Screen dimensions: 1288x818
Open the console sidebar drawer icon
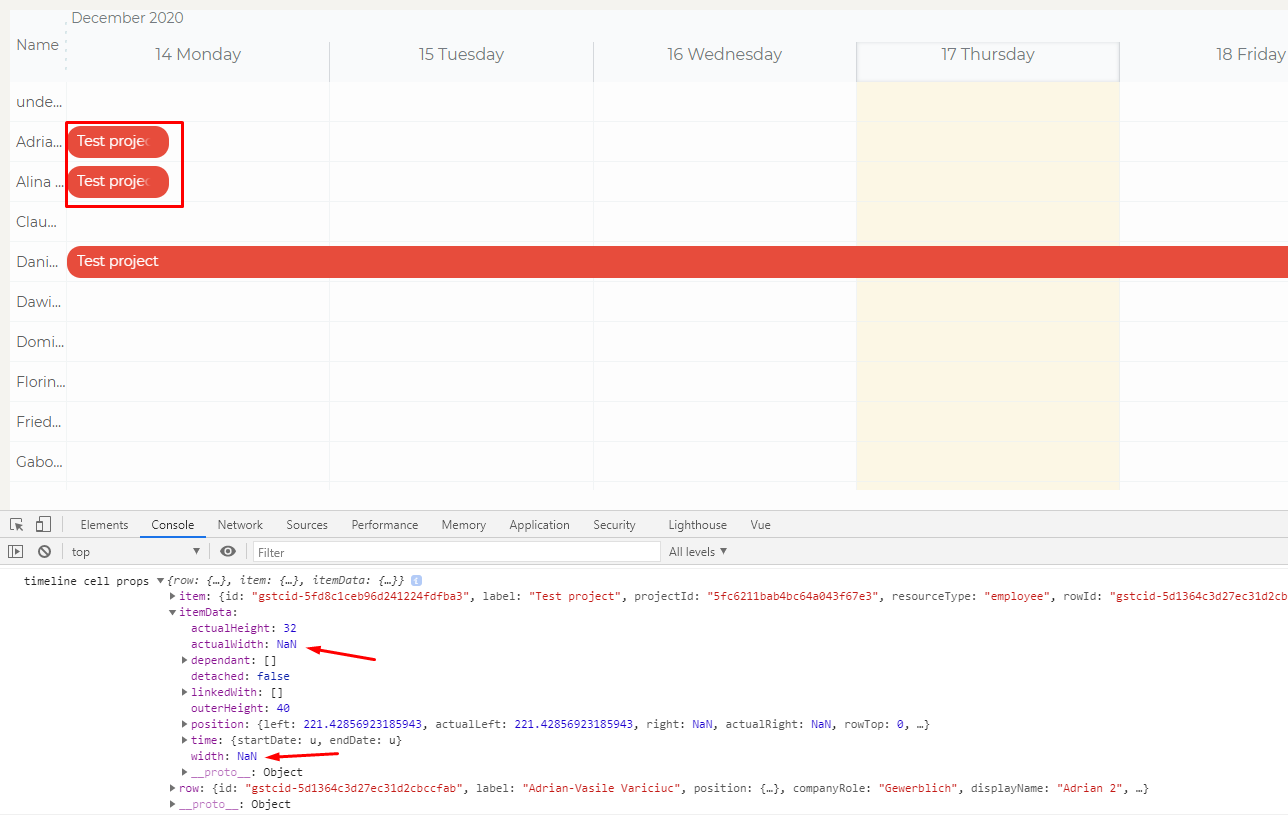pos(16,551)
